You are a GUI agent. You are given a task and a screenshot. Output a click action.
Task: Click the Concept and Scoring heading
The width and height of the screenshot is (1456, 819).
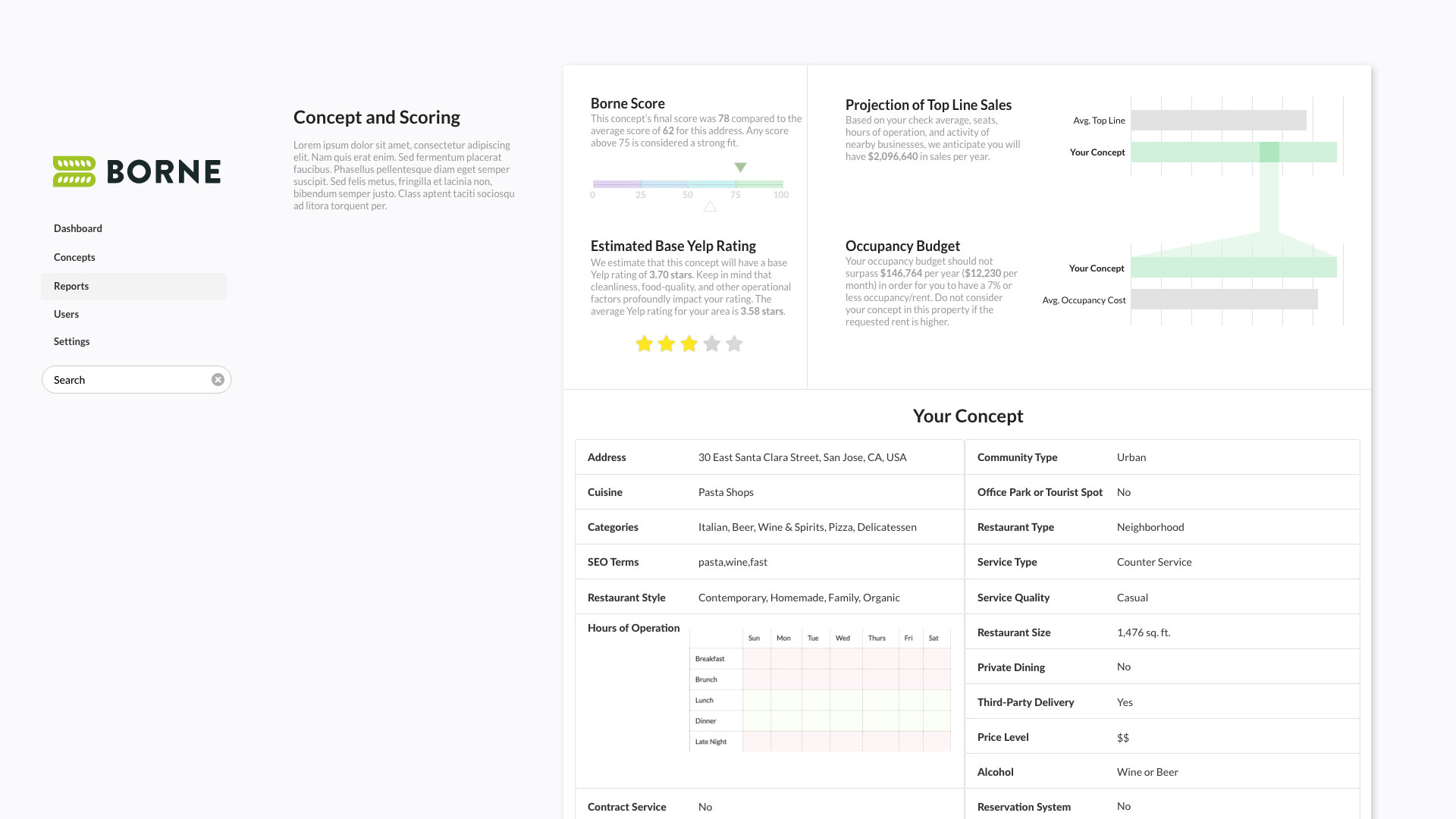point(377,118)
